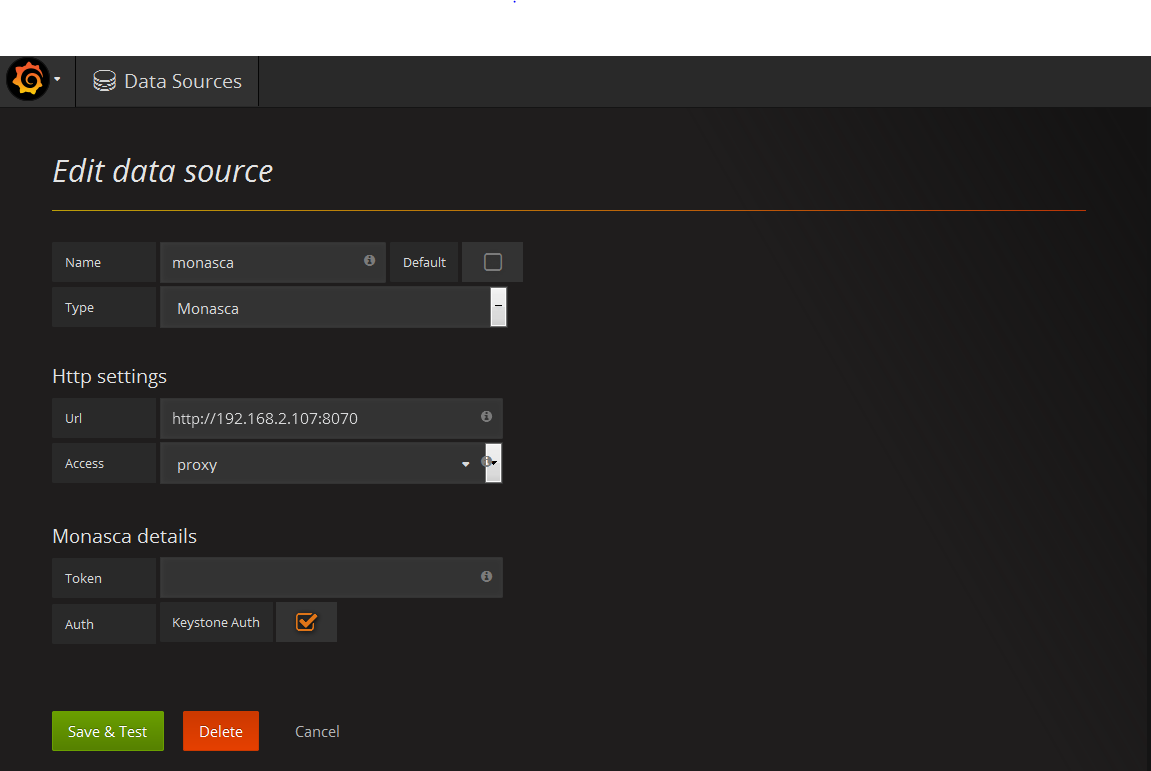Click the Cancel link

(317, 731)
